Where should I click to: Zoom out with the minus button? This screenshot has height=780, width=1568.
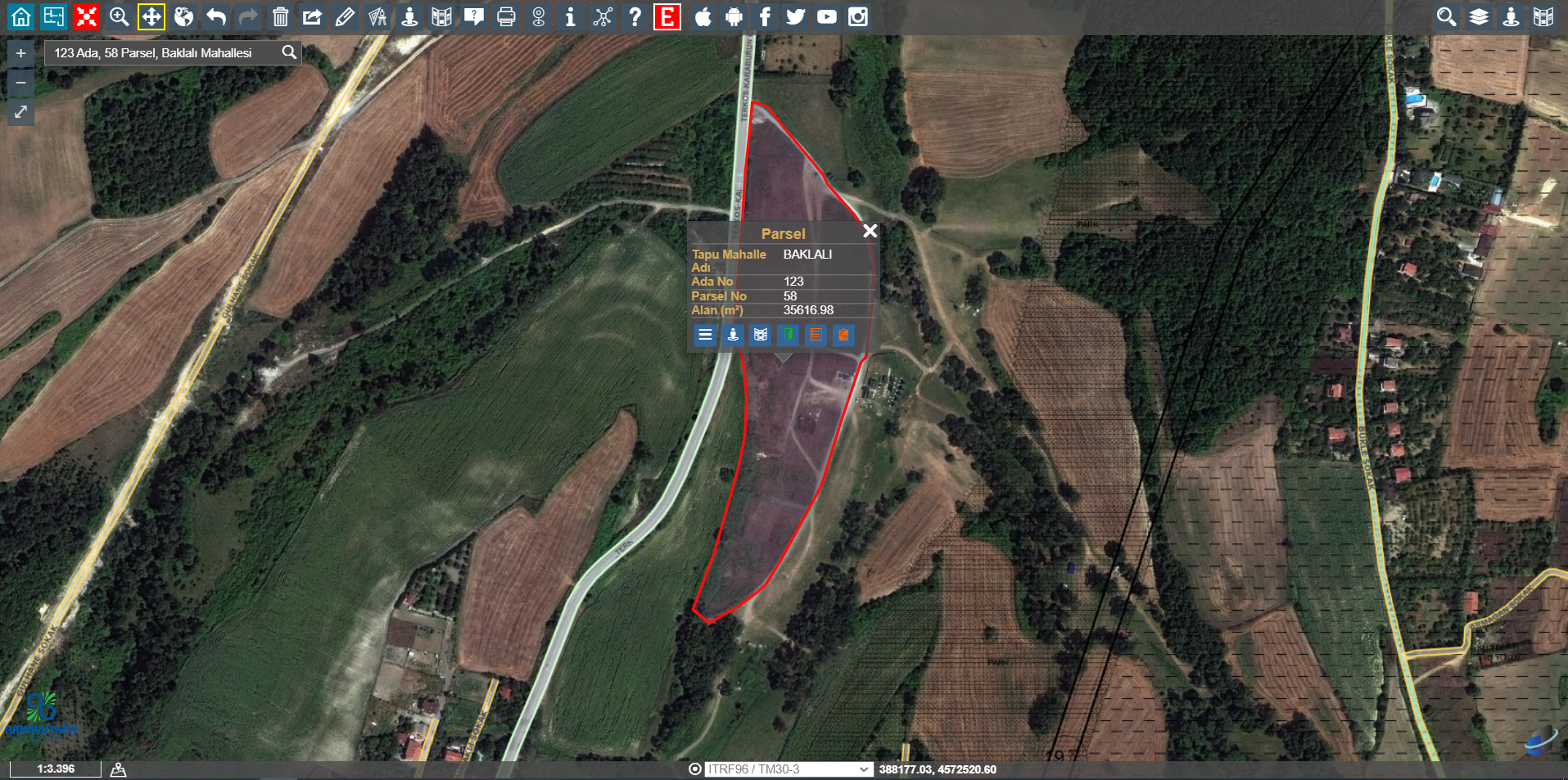[x=21, y=83]
